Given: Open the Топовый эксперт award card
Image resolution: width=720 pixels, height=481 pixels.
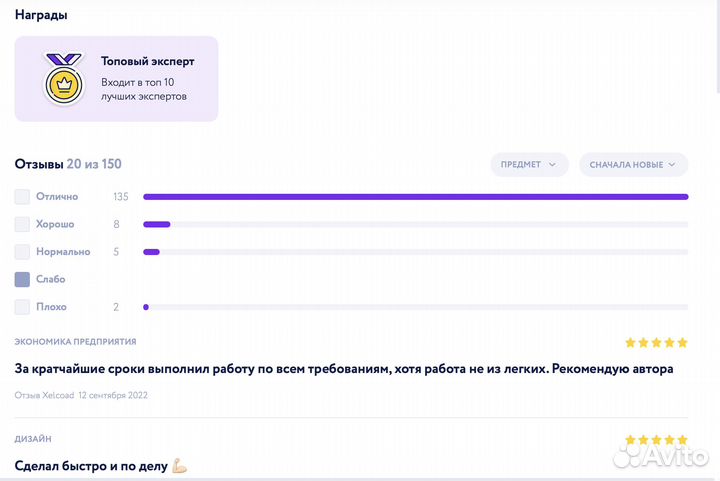Looking at the screenshot, I should pyautogui.click(x=117, y=79).
